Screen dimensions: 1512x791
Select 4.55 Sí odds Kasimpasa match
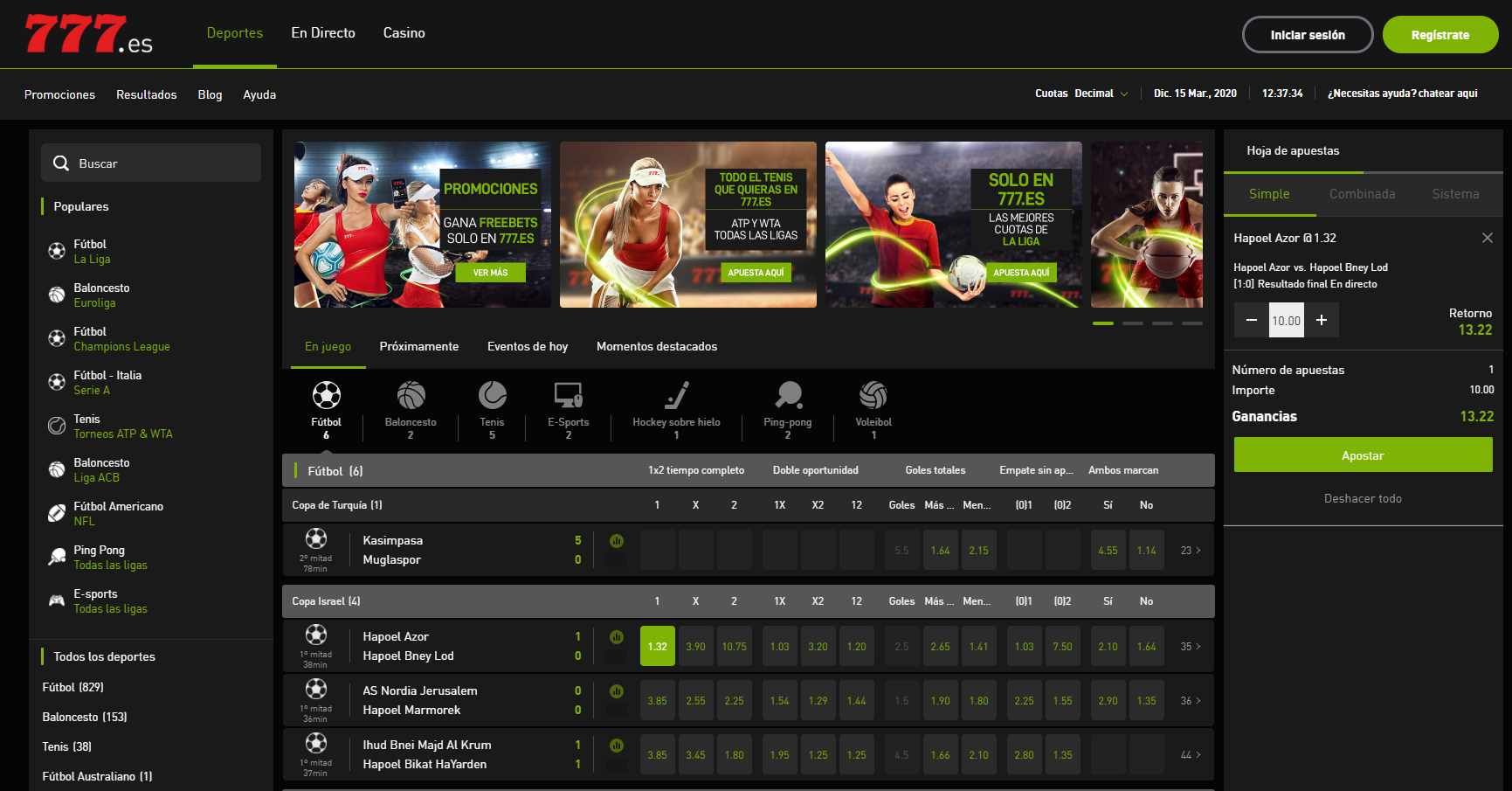tap(1108, 551)
